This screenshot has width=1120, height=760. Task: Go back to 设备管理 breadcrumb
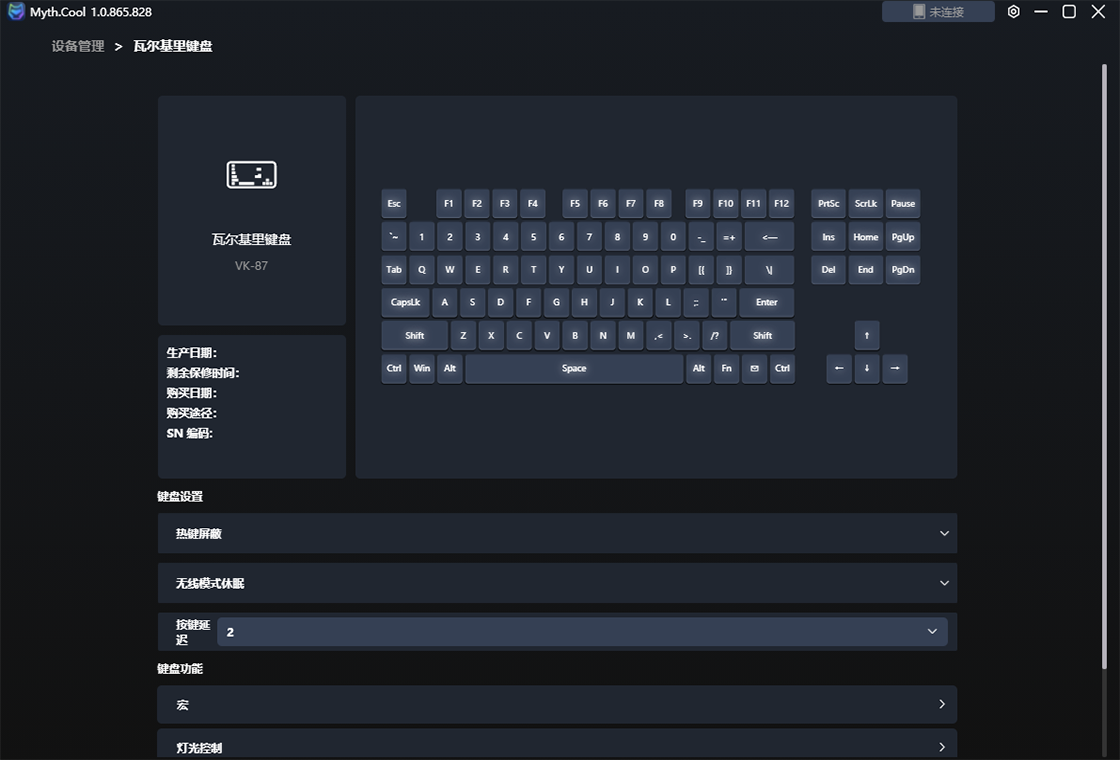click(78, 46)
